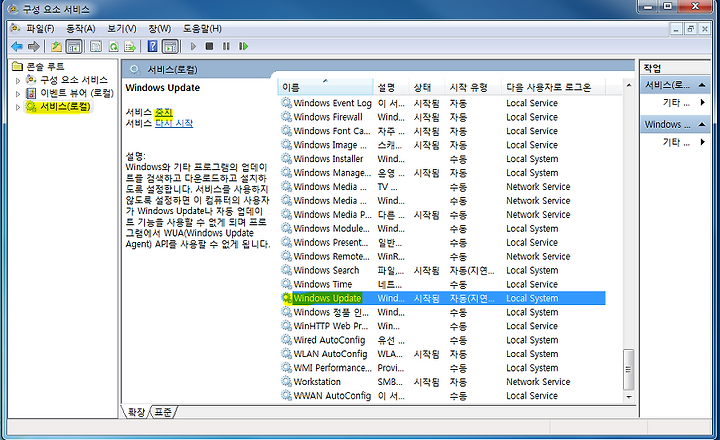Click the Back arrow toolbar icon
Screen dimensions: 720x440
[x=17, y=46]
